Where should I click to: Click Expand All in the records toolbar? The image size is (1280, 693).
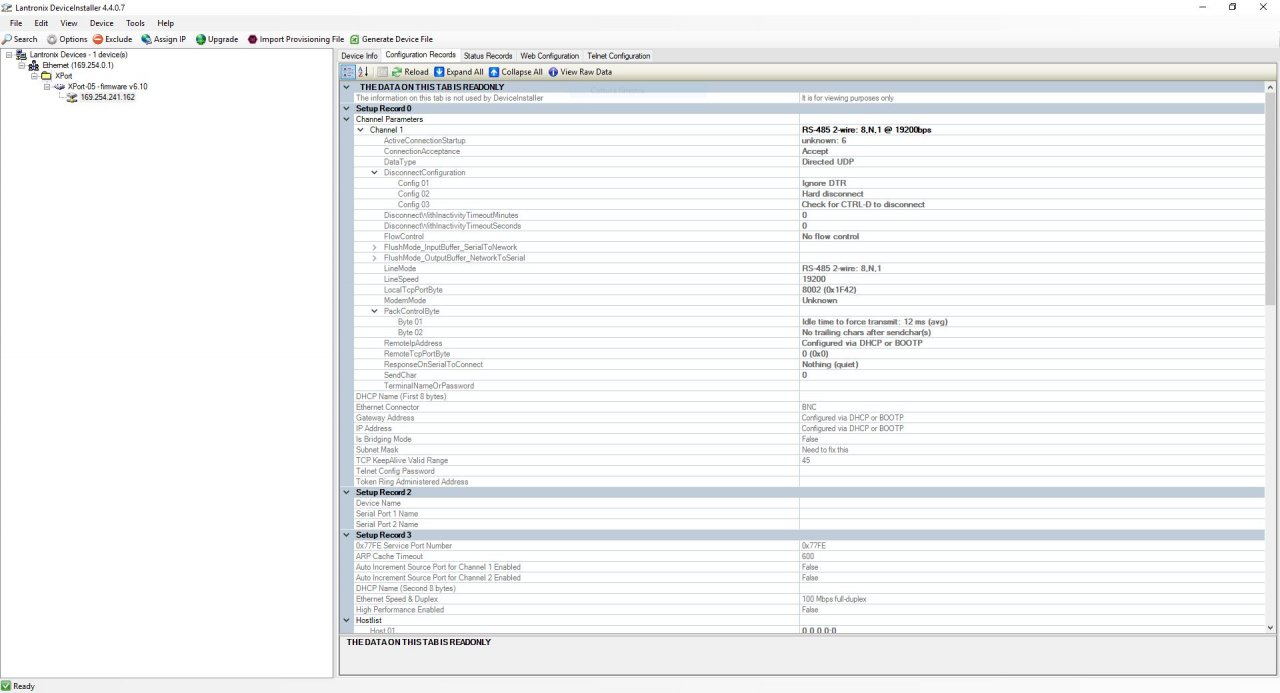(459, 72)
